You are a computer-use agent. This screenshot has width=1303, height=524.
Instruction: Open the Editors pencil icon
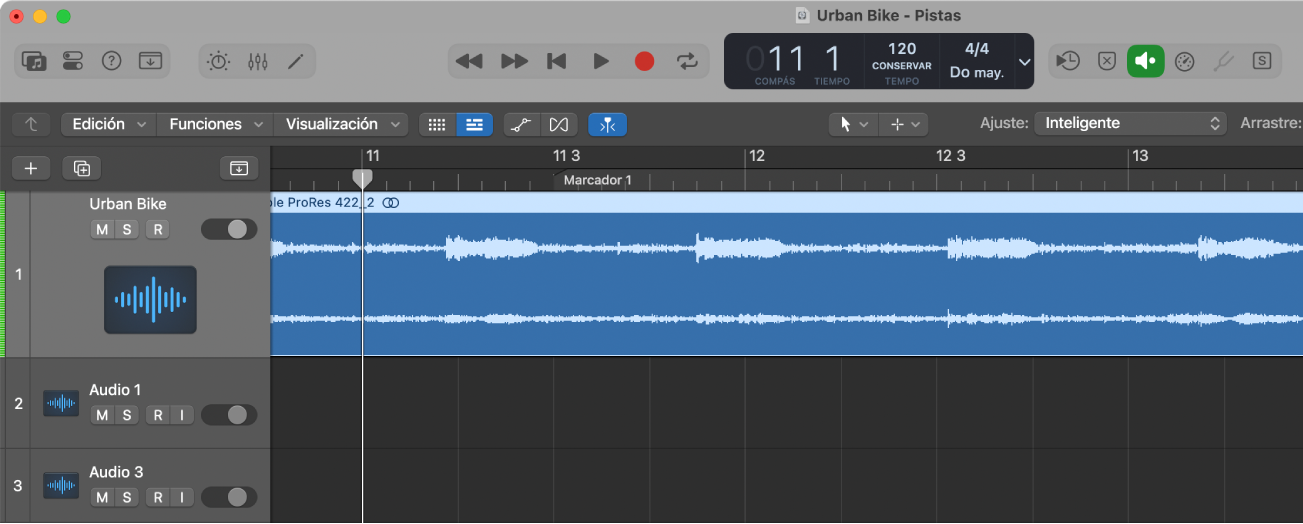click(x=295, y=61)
